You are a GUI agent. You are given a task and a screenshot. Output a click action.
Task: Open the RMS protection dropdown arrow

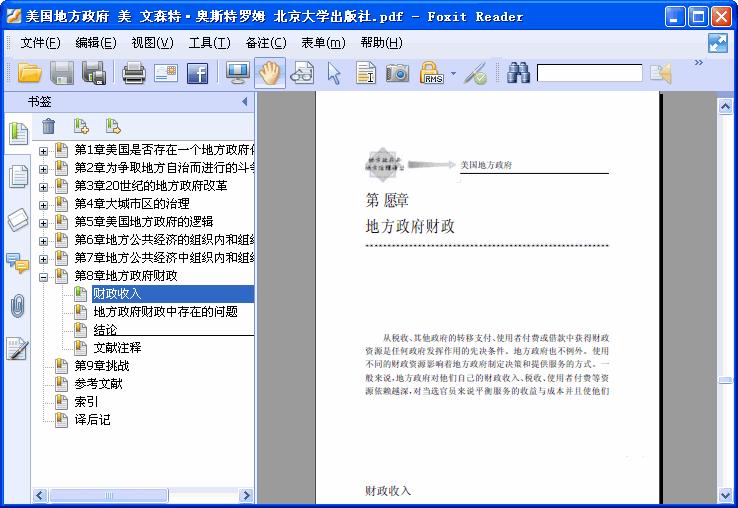[x=453, y=73]
